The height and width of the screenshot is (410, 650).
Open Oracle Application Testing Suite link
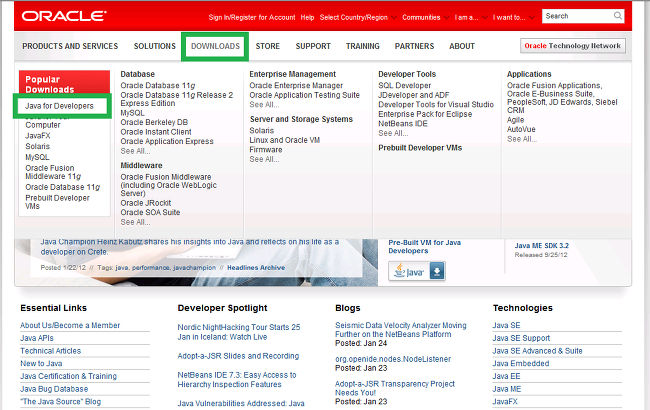[304, 95]
